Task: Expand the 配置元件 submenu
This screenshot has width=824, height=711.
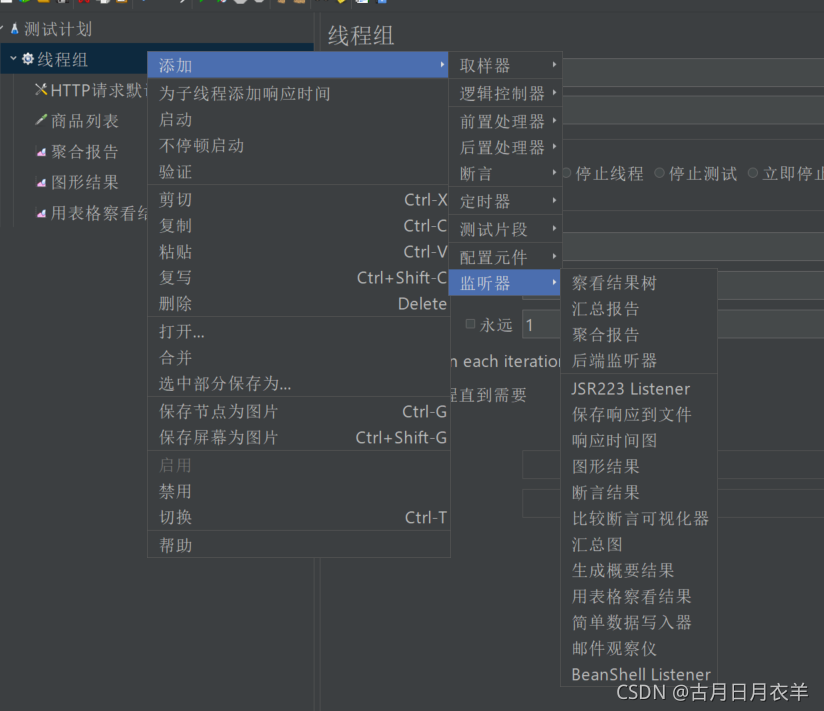Action: click(x=506, y=257)
